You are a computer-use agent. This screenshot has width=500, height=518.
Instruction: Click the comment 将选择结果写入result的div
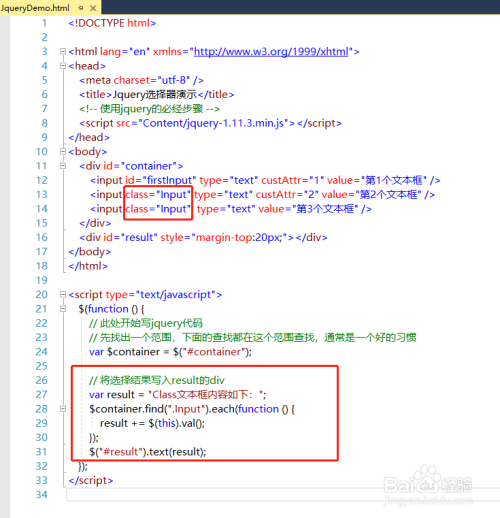(157, 380)
